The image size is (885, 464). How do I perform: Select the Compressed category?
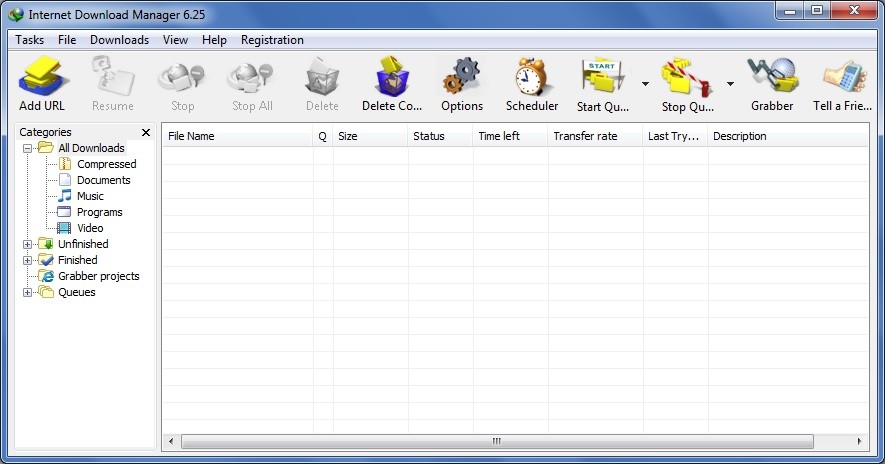(x=107, y=164)
